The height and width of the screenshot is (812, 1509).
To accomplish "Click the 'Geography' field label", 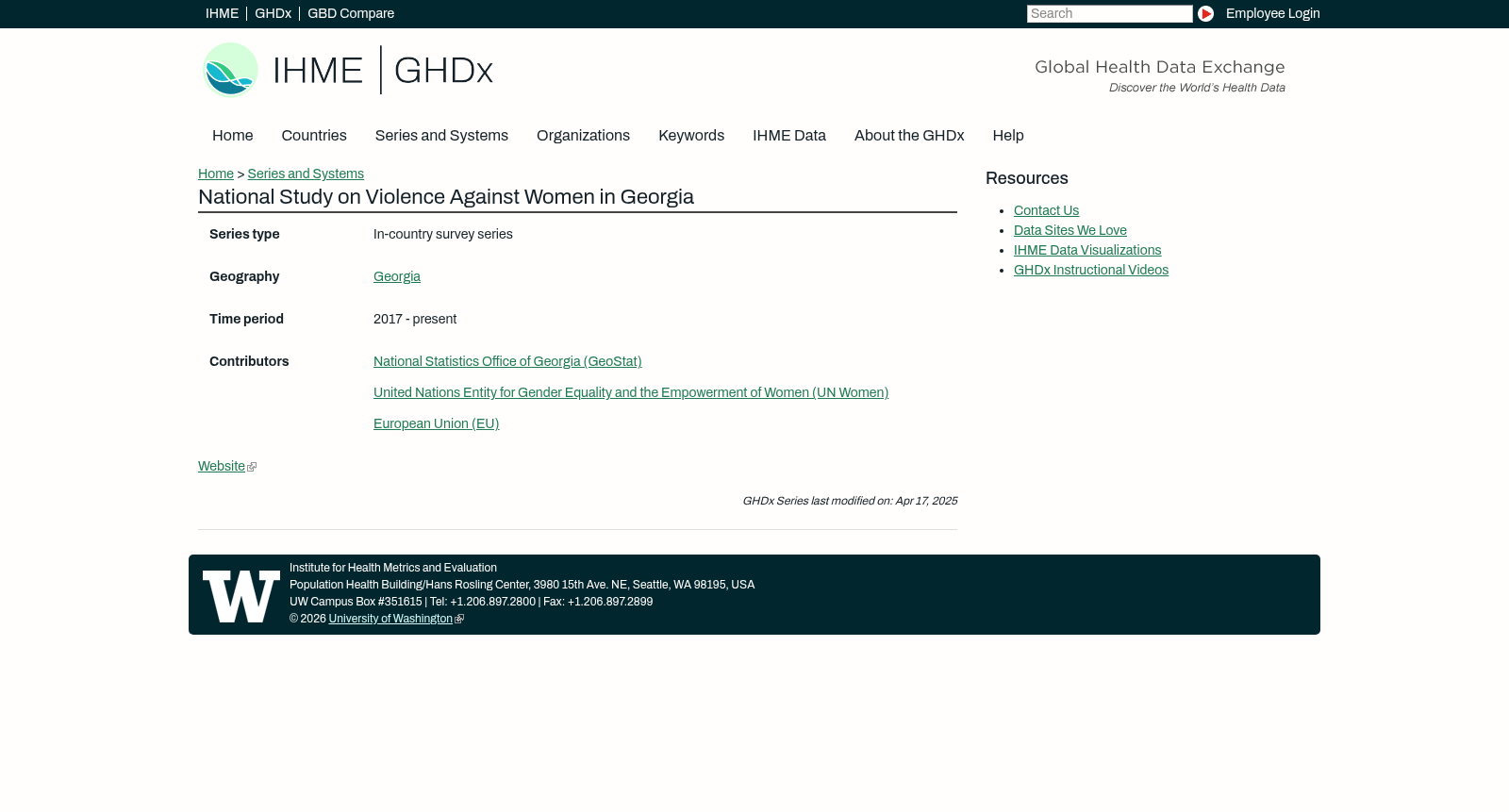I will 244,277.
